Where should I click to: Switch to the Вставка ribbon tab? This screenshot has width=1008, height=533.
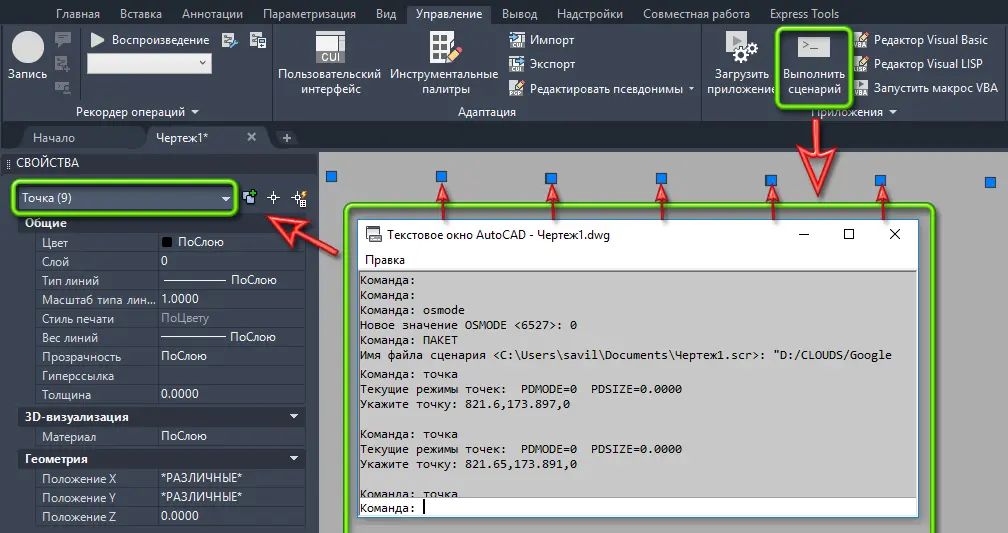[x=140, y=14]
